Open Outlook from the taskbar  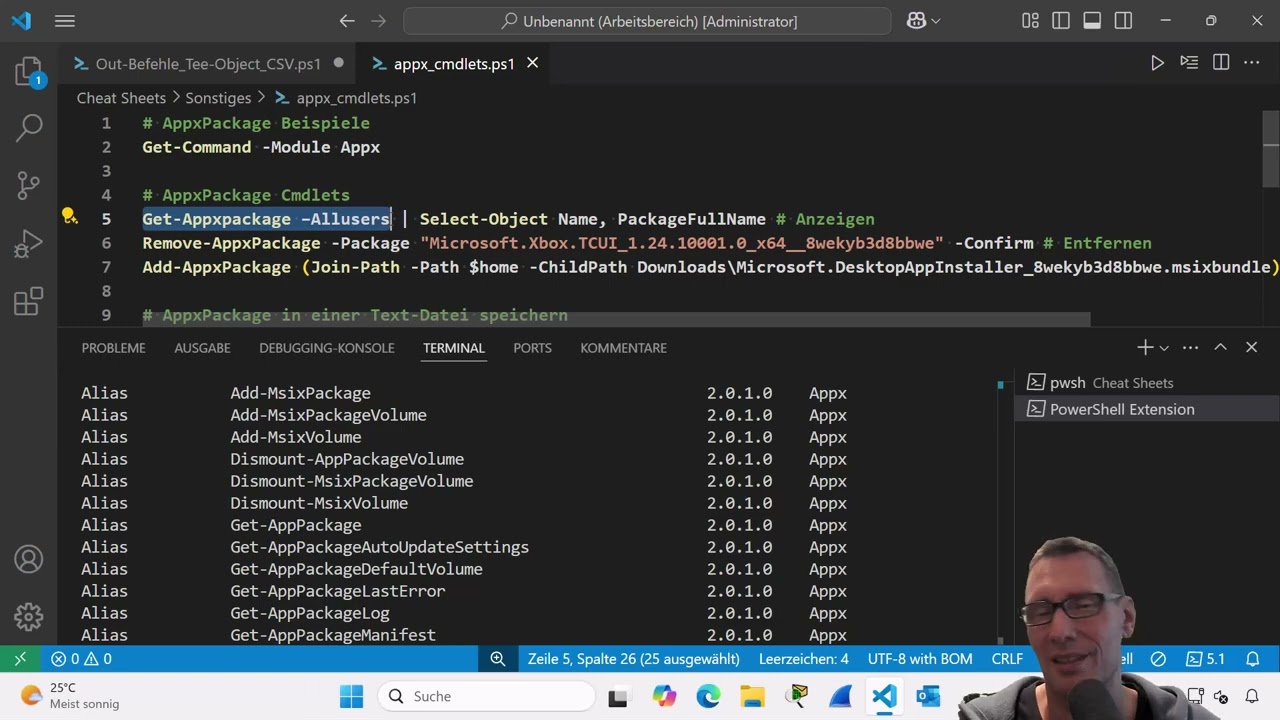point(928,696)
